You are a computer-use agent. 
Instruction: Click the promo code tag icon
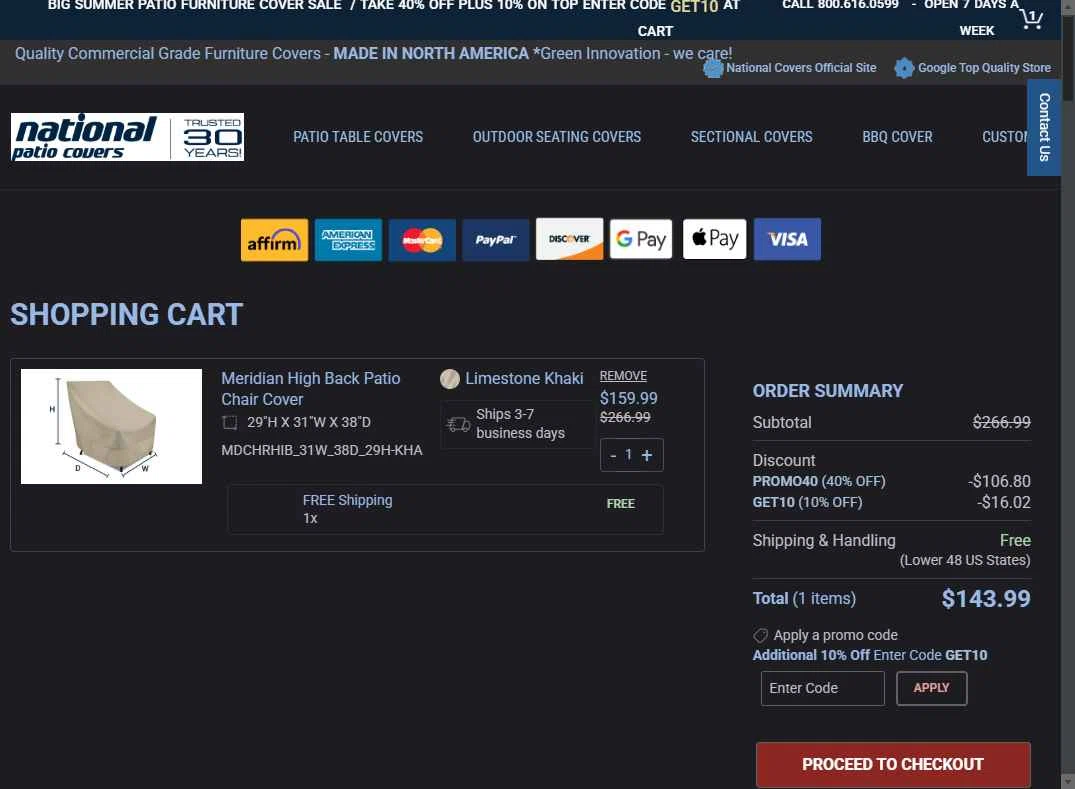coord(760,635)
